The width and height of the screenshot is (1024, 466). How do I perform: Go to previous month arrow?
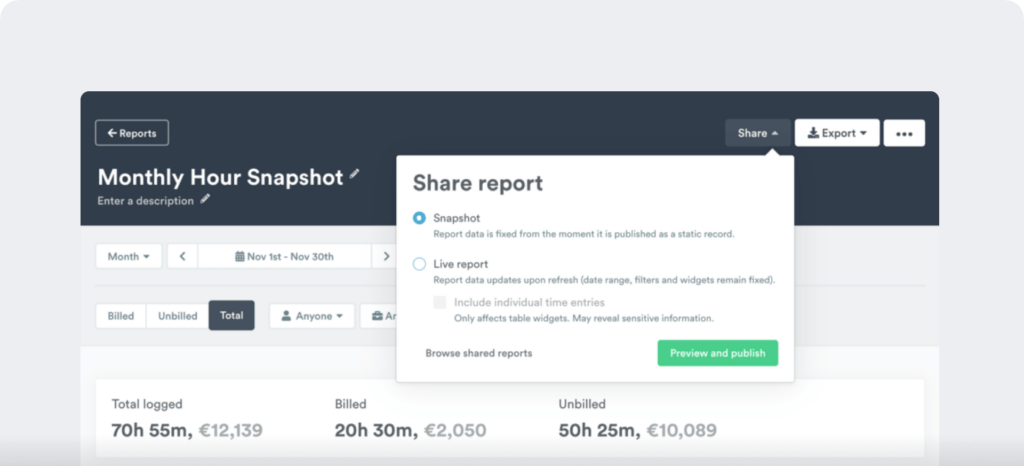click(x=183, y=256)
